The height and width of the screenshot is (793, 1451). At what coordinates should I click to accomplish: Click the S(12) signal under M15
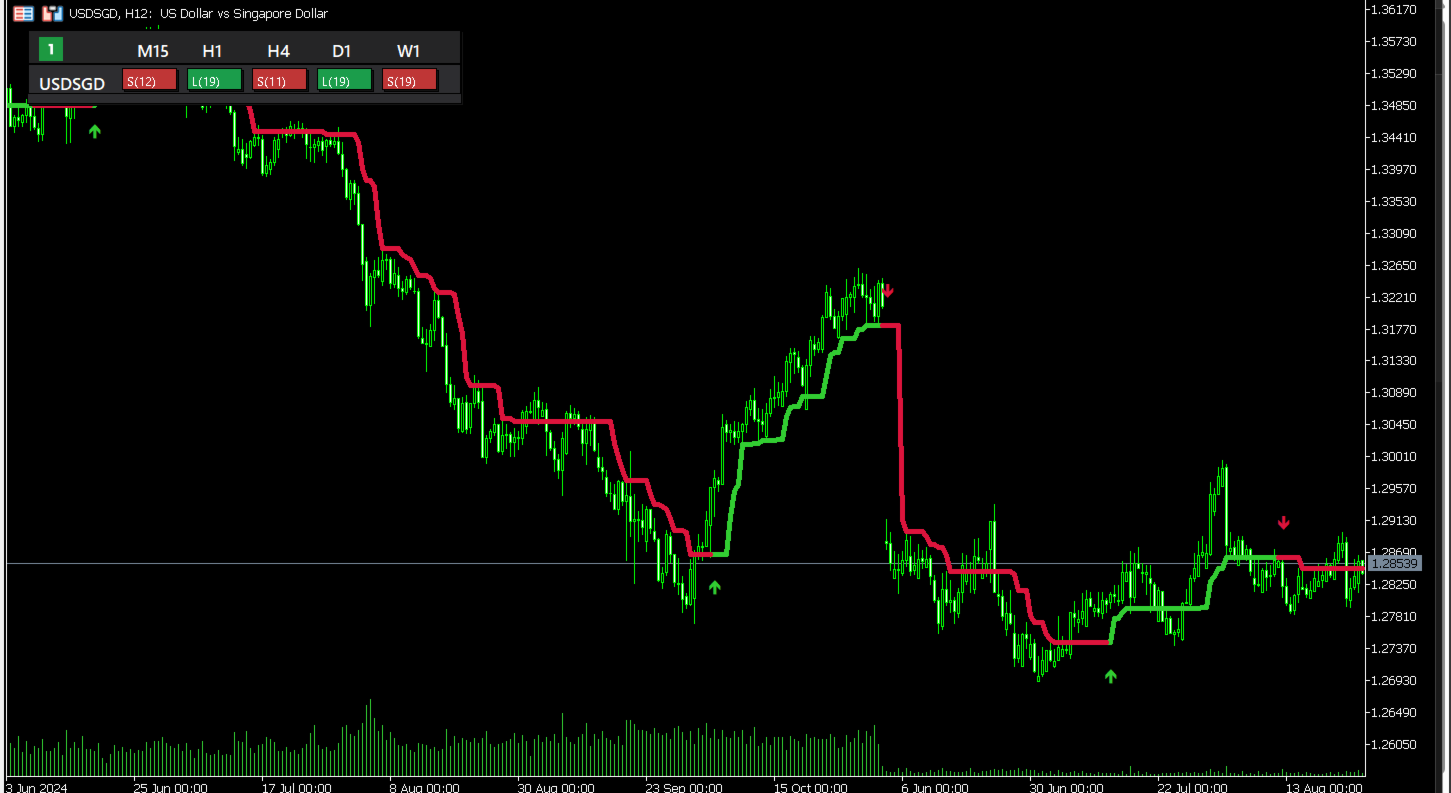tap(149, 81)
